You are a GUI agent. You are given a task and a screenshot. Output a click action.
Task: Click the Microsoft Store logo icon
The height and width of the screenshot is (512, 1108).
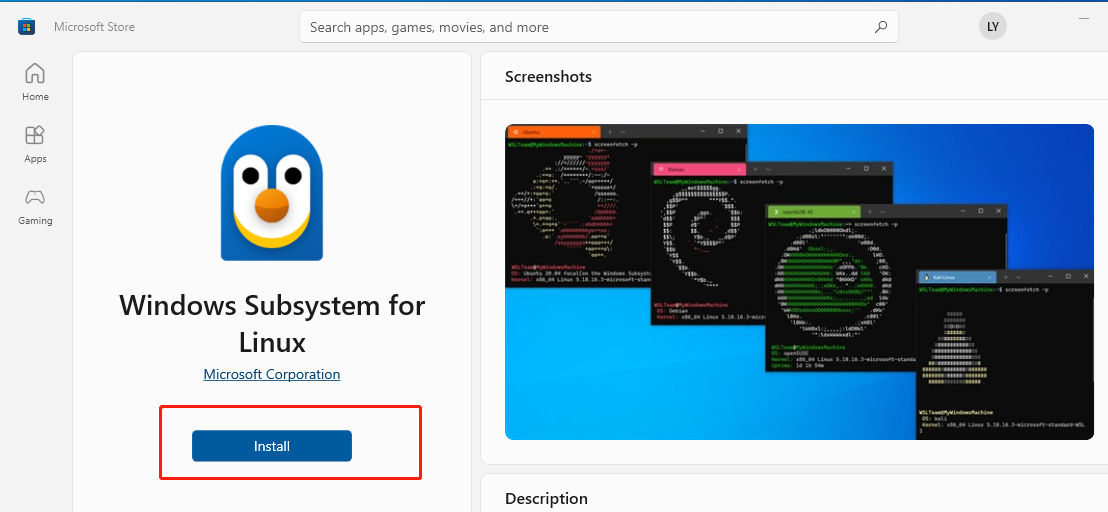(27, 27)
